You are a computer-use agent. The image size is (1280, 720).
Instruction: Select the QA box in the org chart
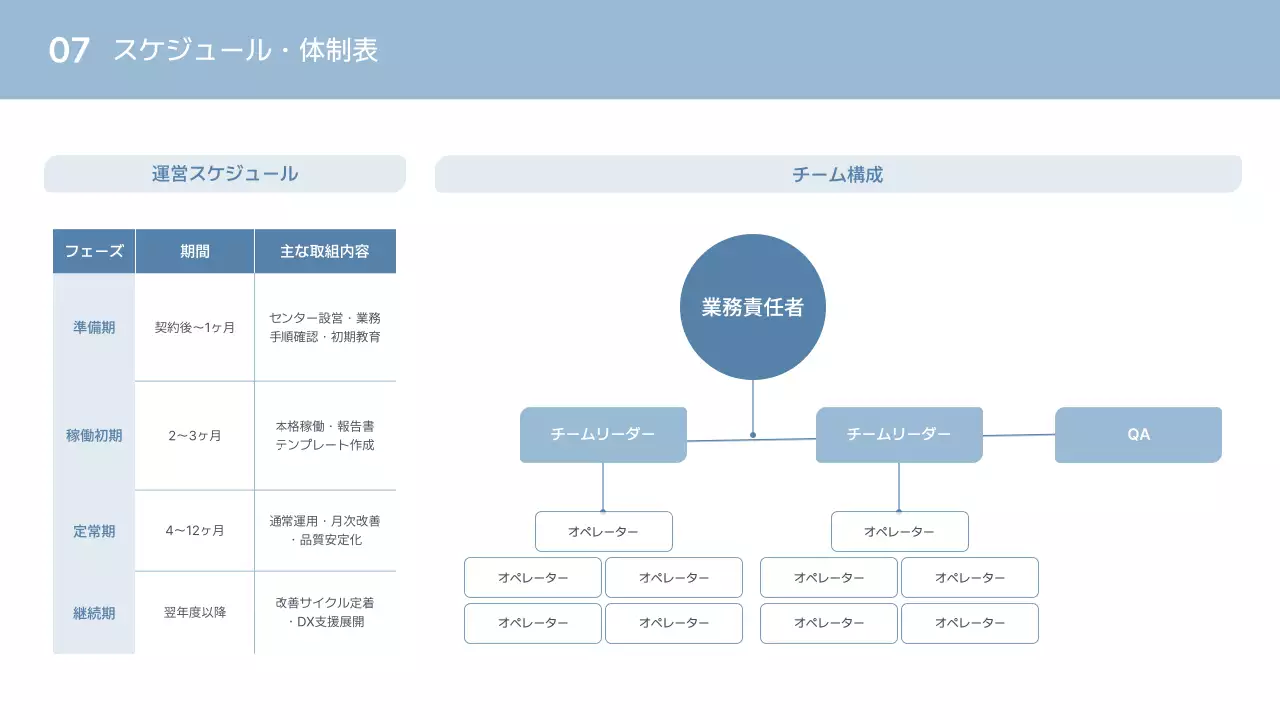[1137, 434]
